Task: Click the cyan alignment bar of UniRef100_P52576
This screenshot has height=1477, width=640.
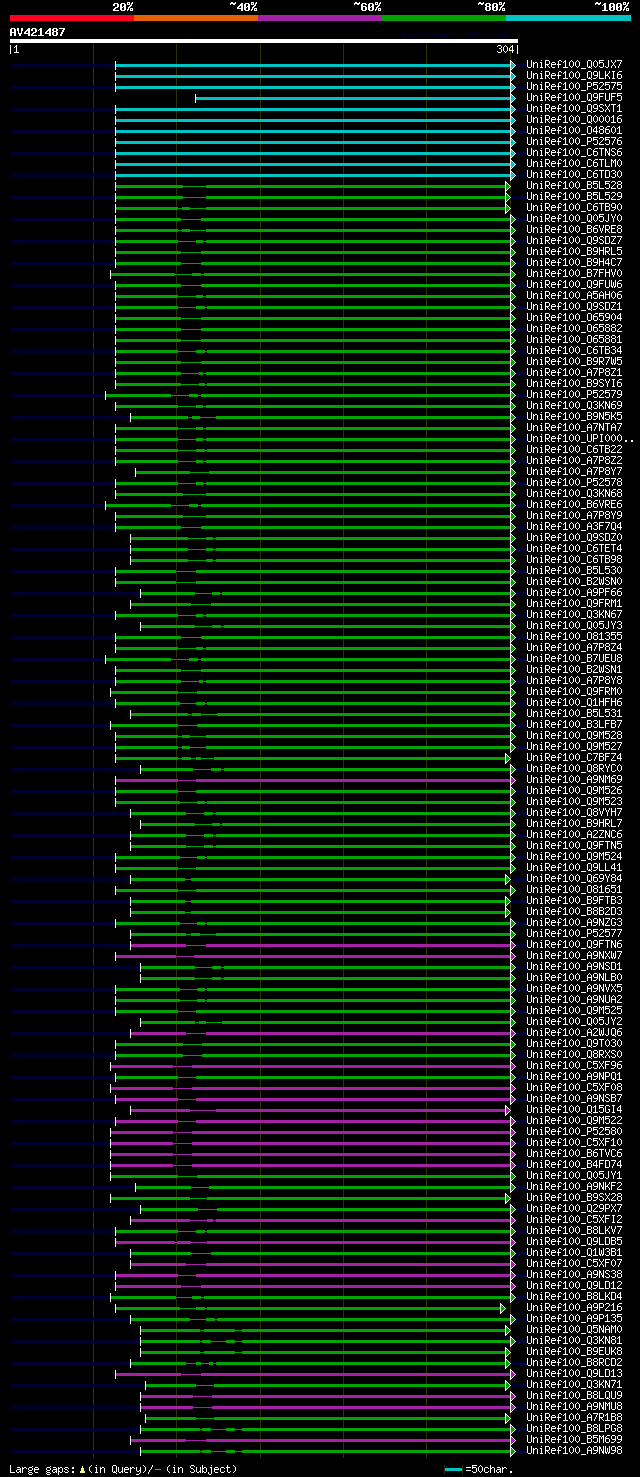Action: coord(313,142)
